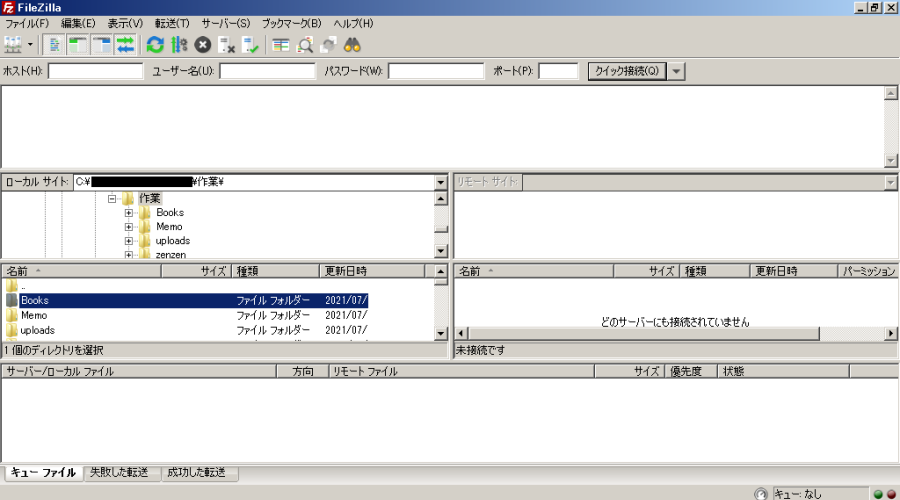Toggle message log display icon

point(55,45)
